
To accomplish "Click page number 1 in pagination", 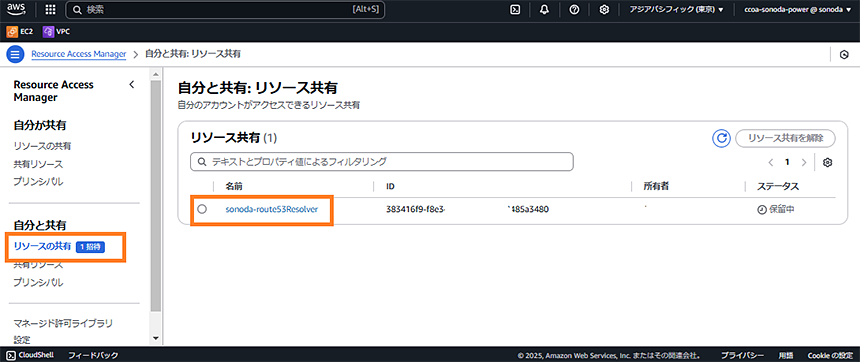I will (x=787, y=162).
